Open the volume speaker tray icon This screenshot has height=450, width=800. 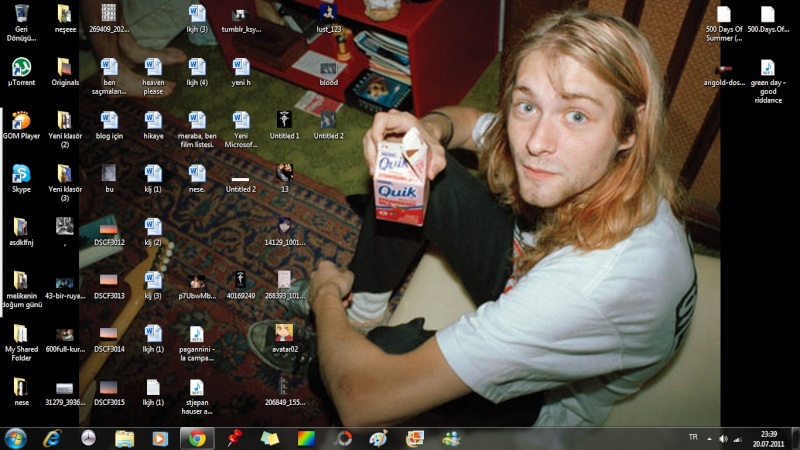click(723, 438)
